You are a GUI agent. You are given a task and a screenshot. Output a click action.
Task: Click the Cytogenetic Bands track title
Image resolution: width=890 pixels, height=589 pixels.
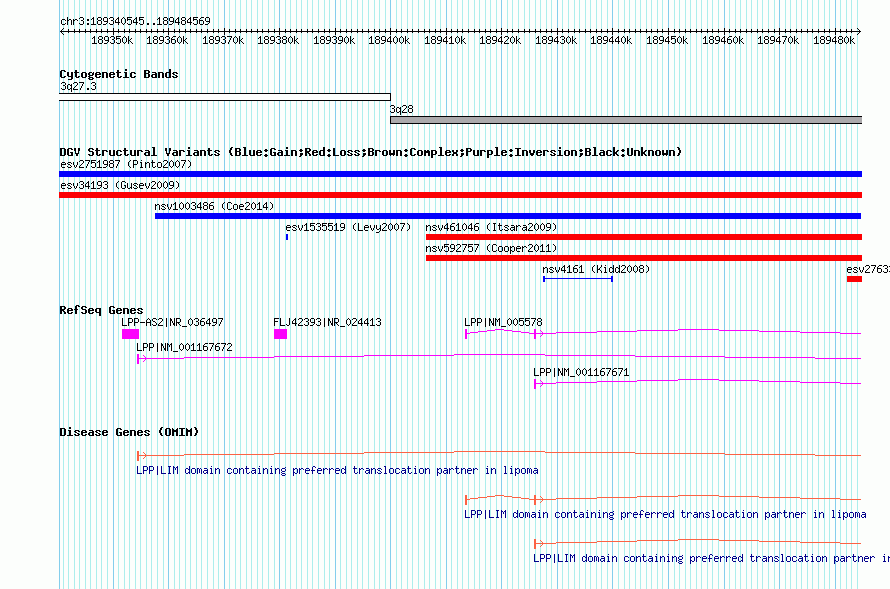(119, 74)
